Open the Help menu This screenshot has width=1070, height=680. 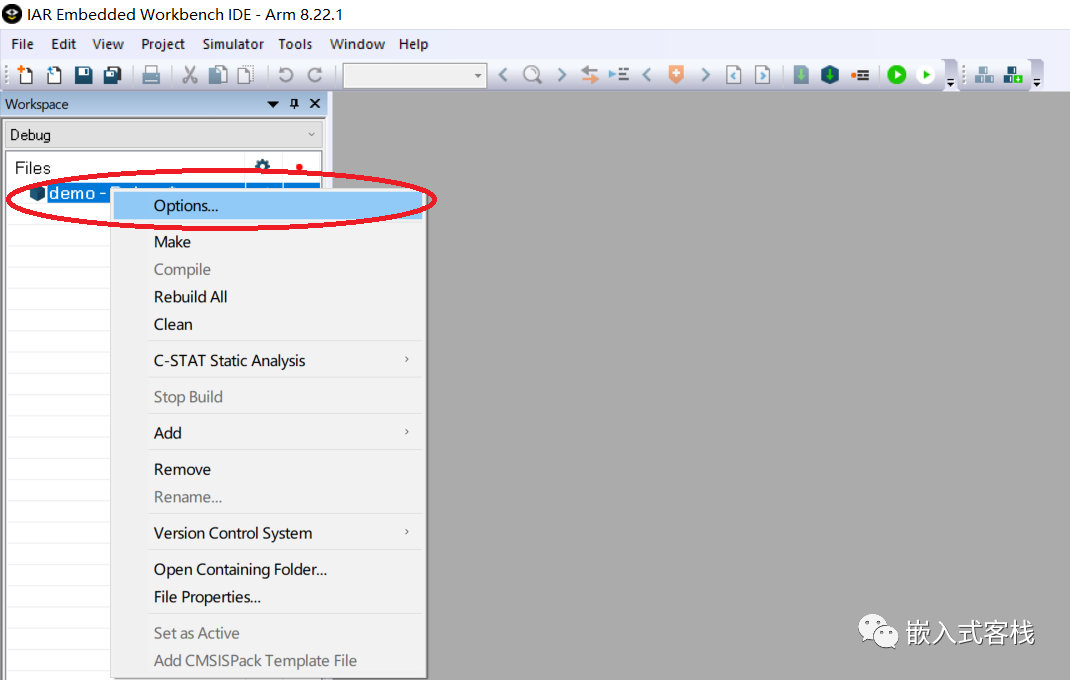click(414, 44)
